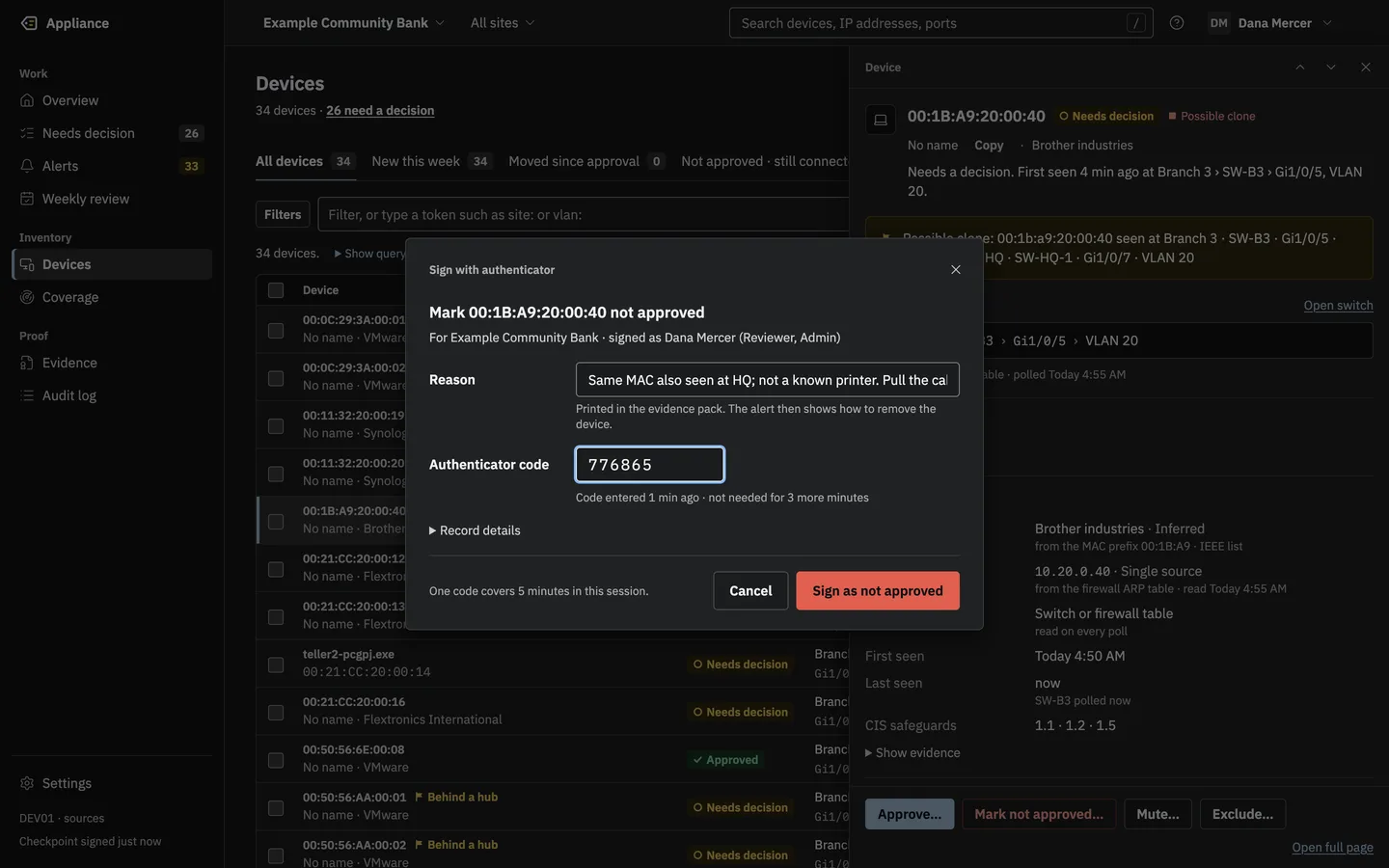This screenshot has height=868, width=1389.
Task: Cancel the signing dialog
Action: click(750, 591)
